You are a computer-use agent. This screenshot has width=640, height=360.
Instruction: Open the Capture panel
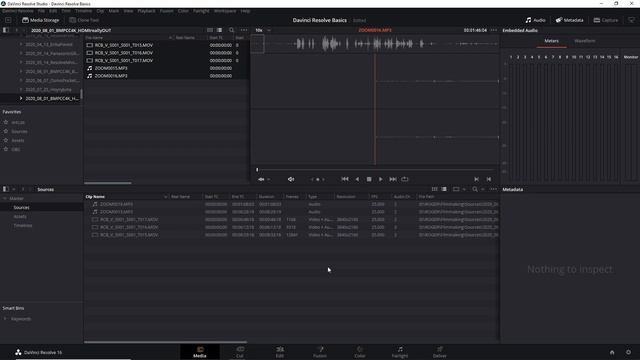click(606, 20)
